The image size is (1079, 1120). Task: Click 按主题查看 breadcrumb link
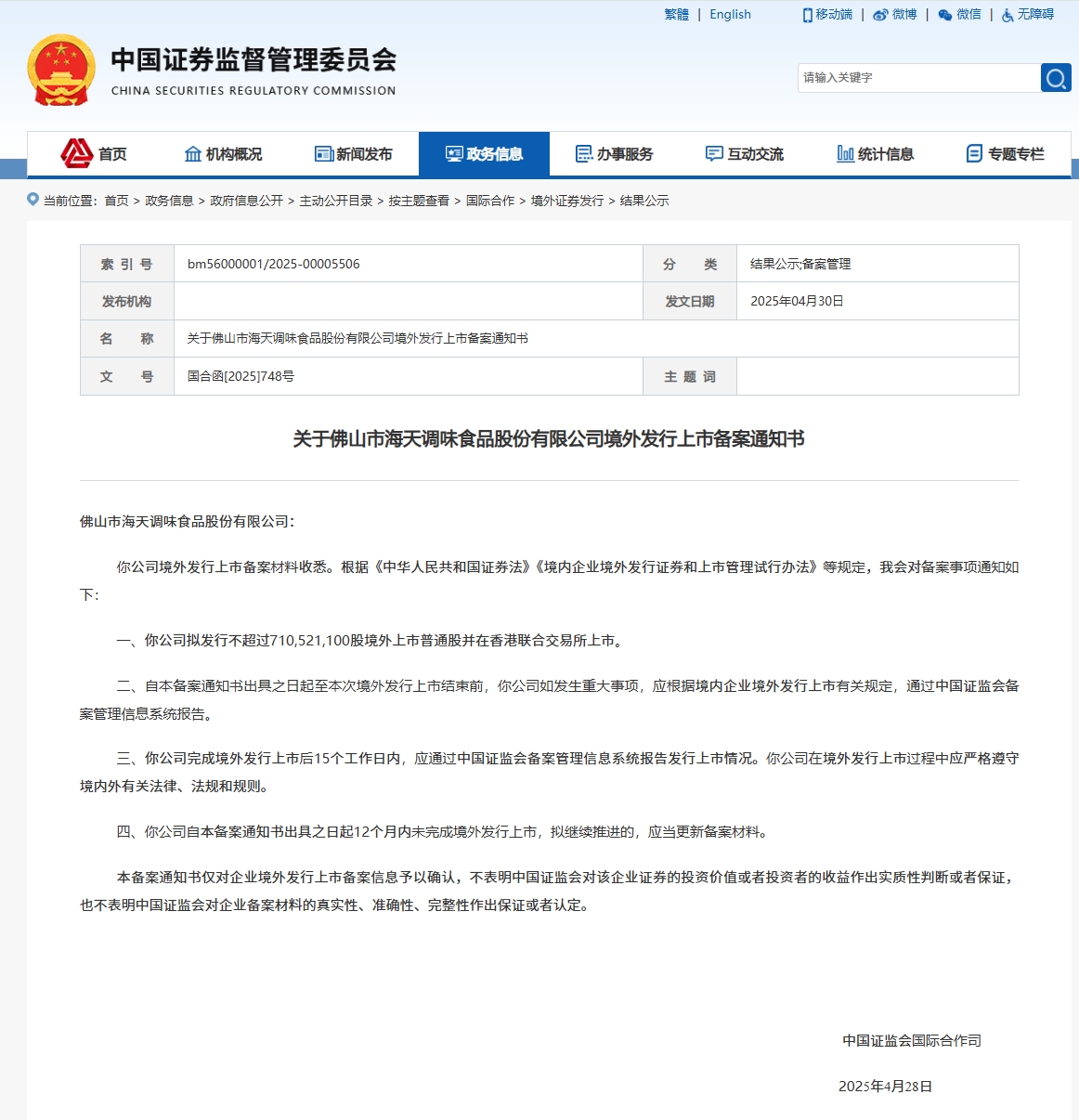tap(419, 201)
